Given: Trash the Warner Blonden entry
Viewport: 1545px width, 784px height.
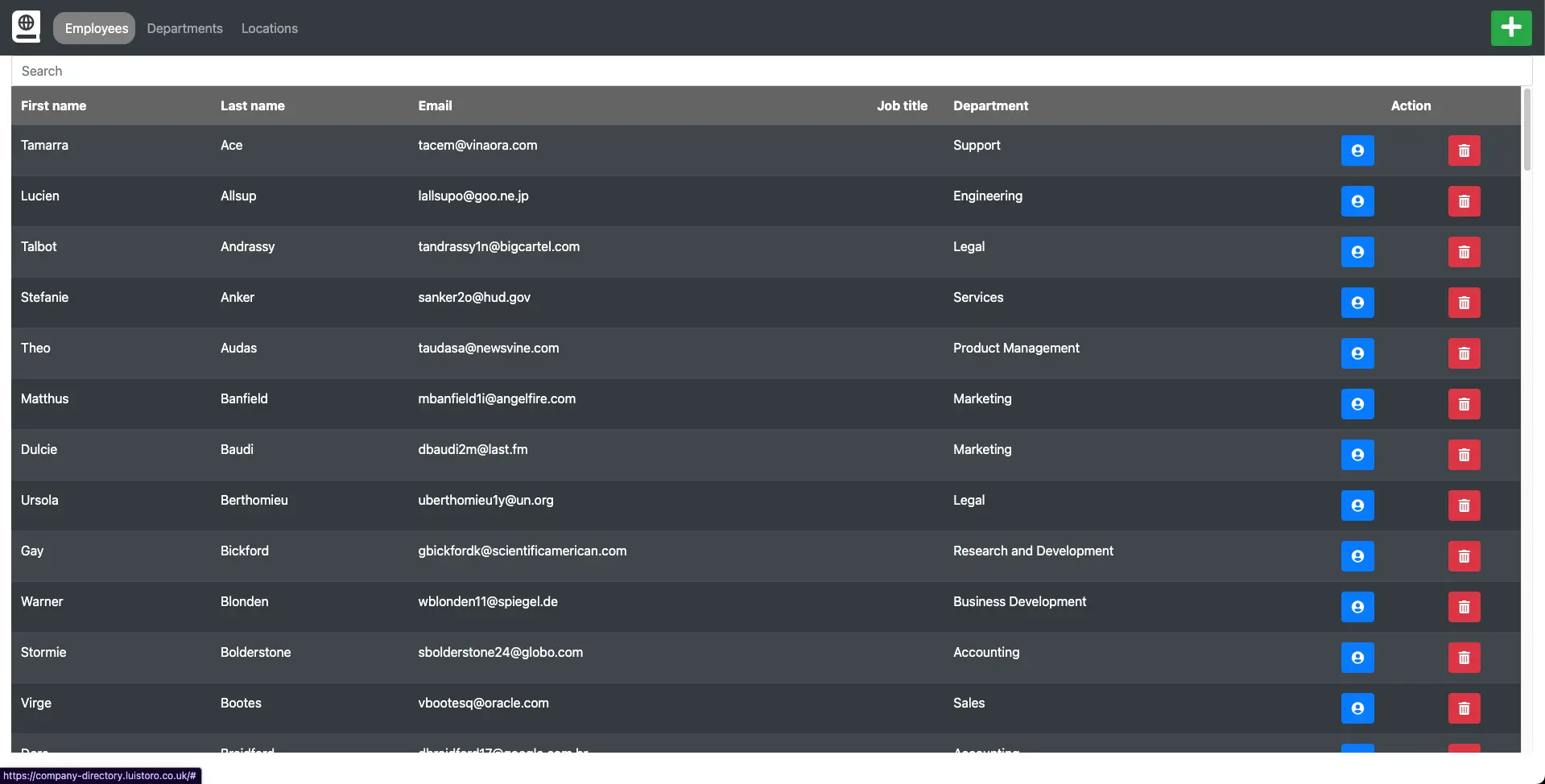Looking at the screenshot, I should (1463, 607).
